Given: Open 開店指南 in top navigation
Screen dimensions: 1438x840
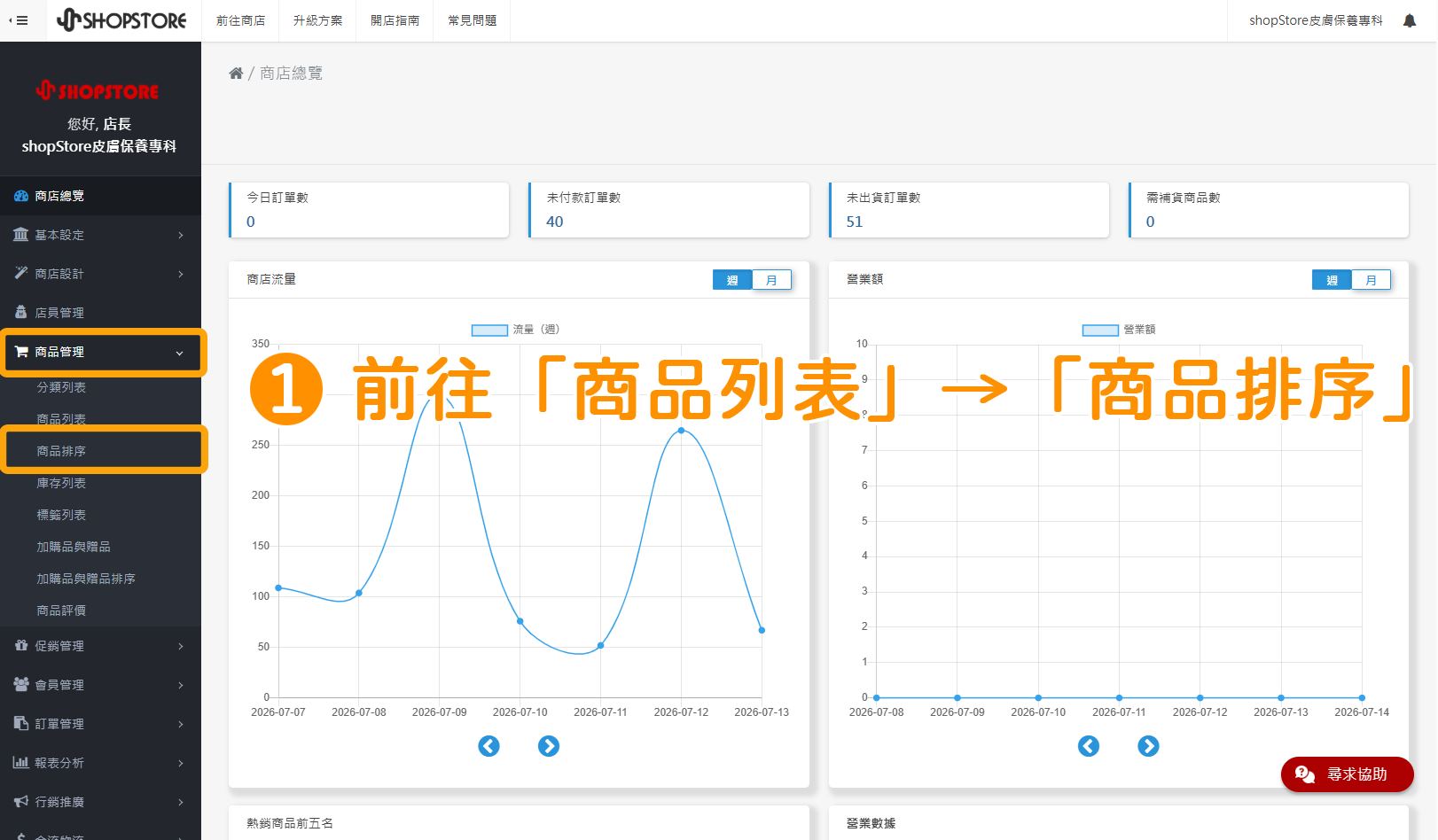Looking at the screenshot, I should (x=395, y=20).
